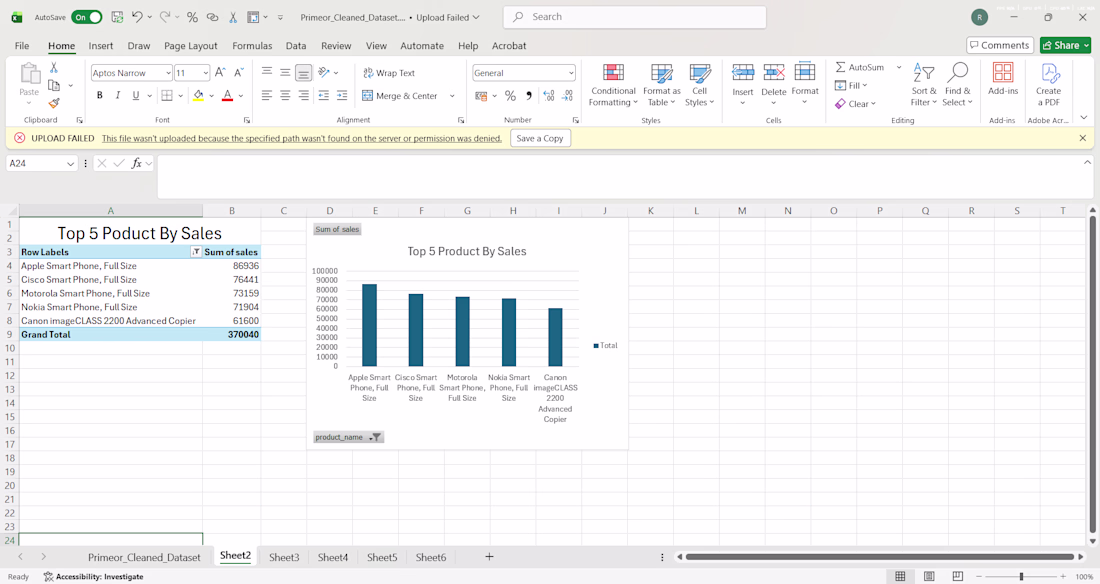Click the Insert cells icon
Viewport: 1100px width, 584px height.
tap(743, 72)
